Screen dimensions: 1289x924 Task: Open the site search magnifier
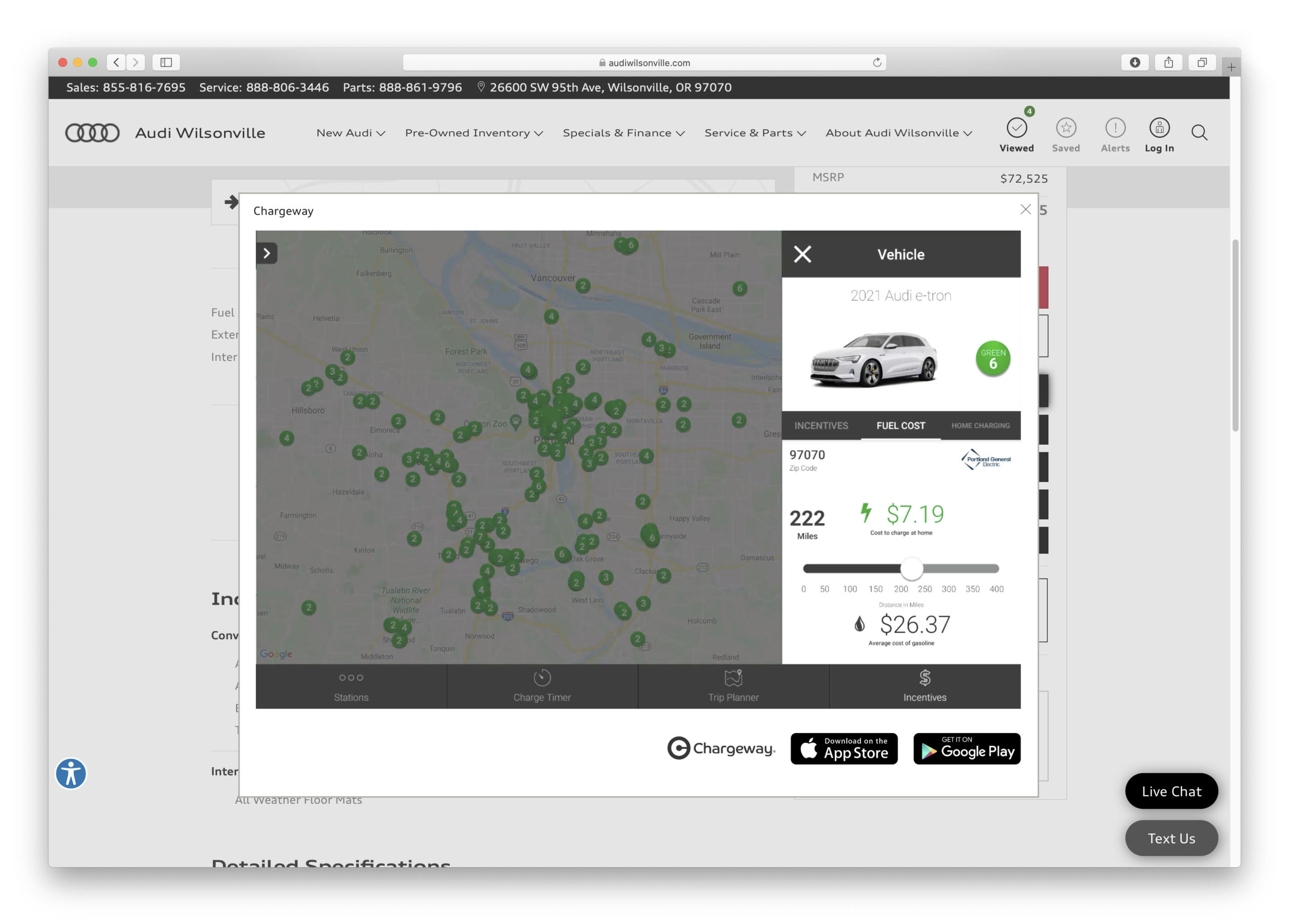click(1199, 132)
